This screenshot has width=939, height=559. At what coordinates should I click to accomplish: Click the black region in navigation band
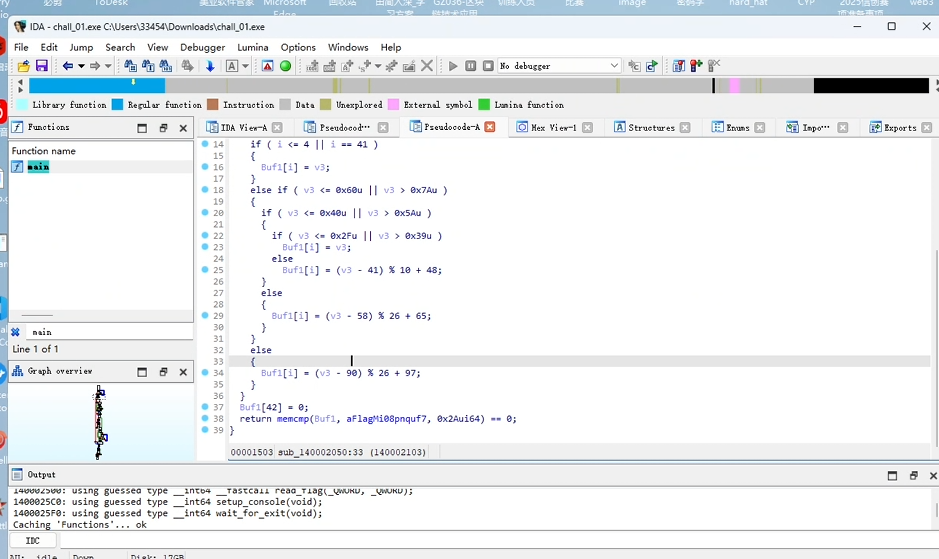[871, 86]
